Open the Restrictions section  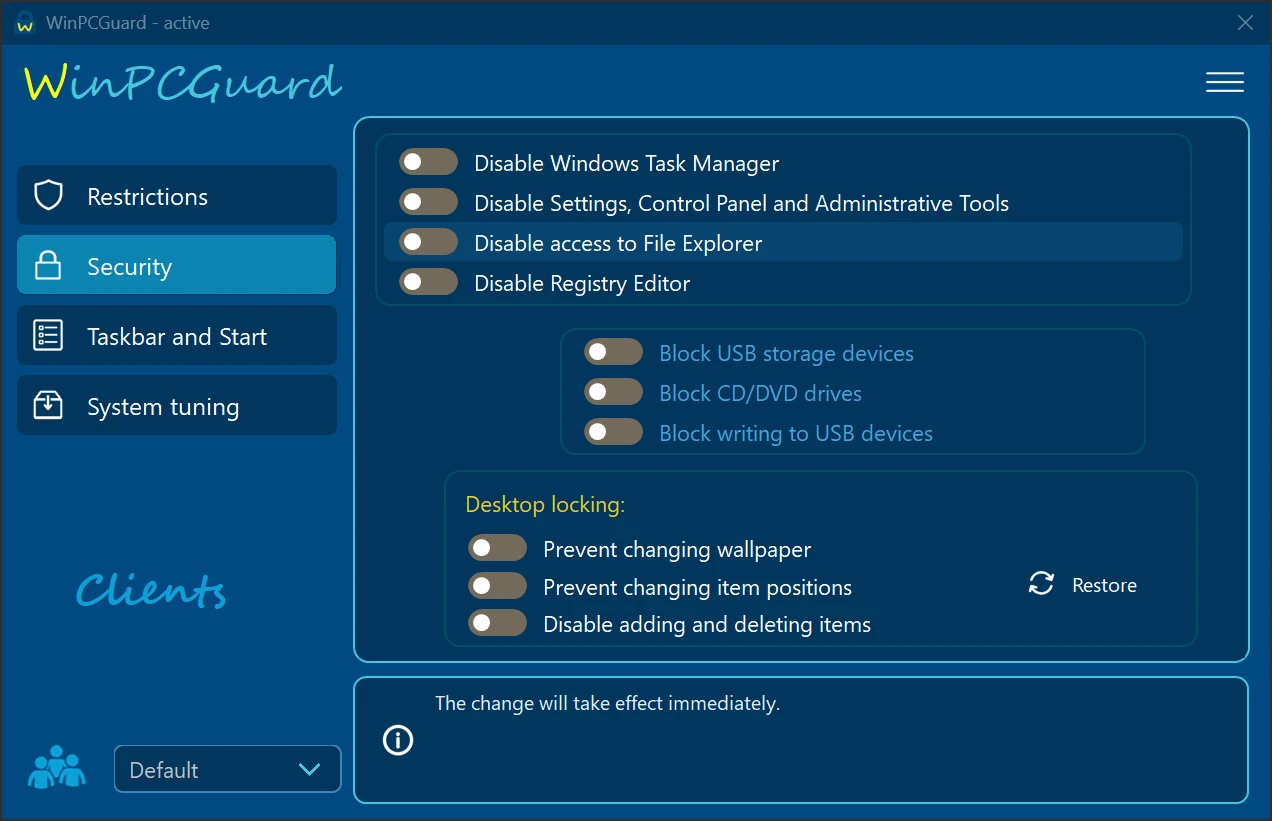(176, 195)
